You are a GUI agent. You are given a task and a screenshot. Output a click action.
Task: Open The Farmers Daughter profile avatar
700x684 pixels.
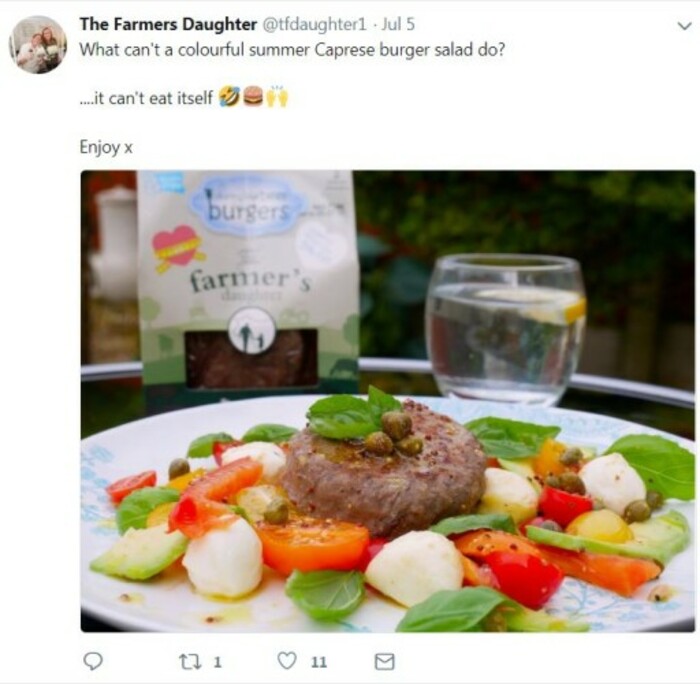pos(38,43)
